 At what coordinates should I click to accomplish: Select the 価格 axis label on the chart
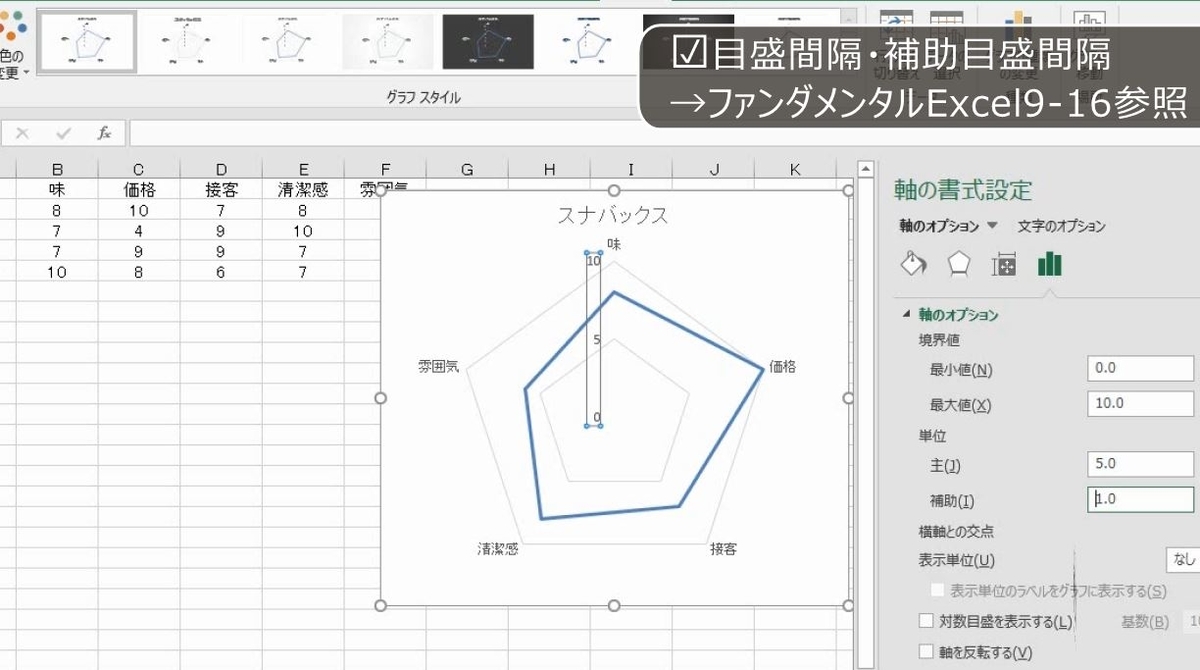[783, 366]
